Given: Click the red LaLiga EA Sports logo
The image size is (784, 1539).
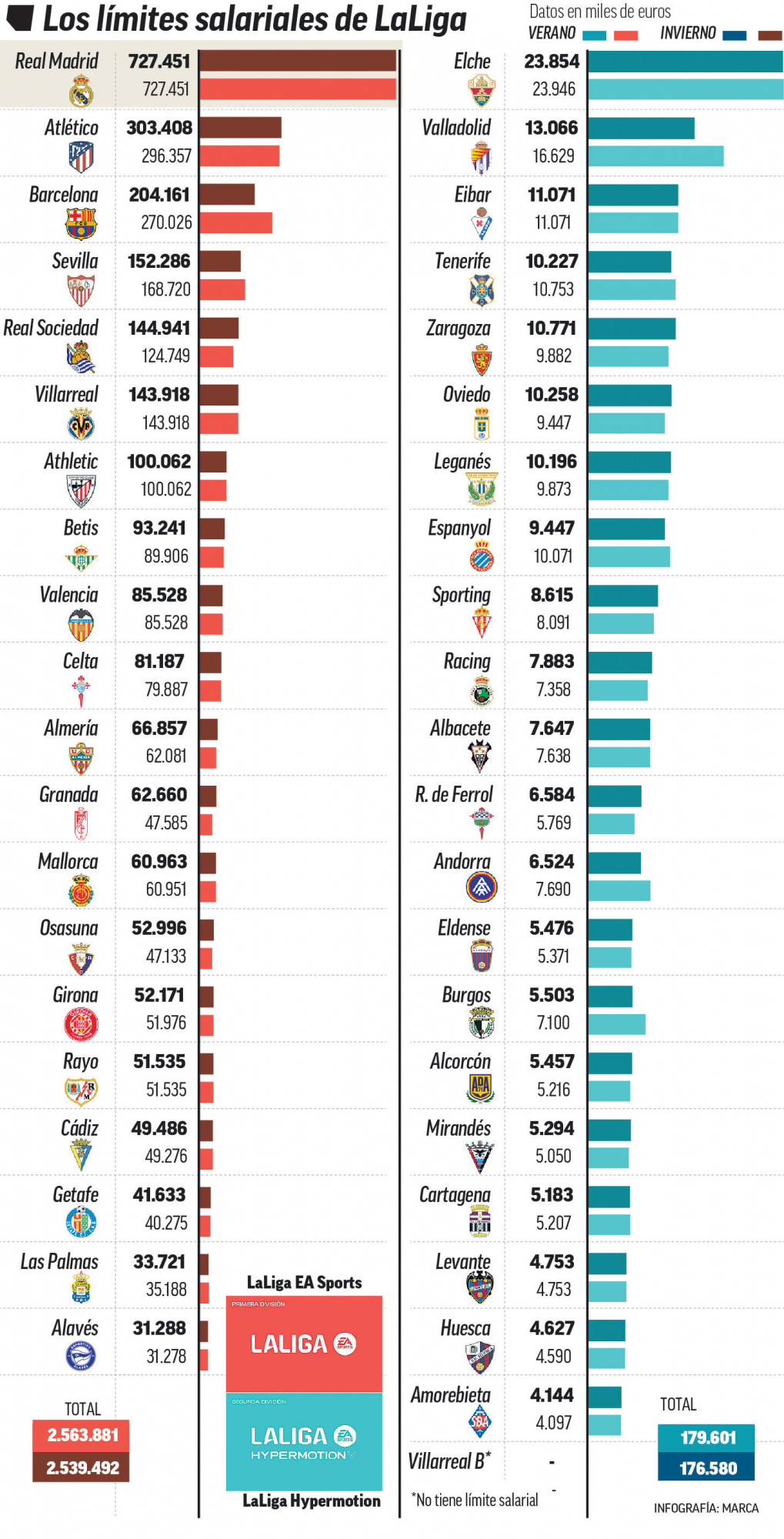Looking at the screenshot, I should point(304,1344).
